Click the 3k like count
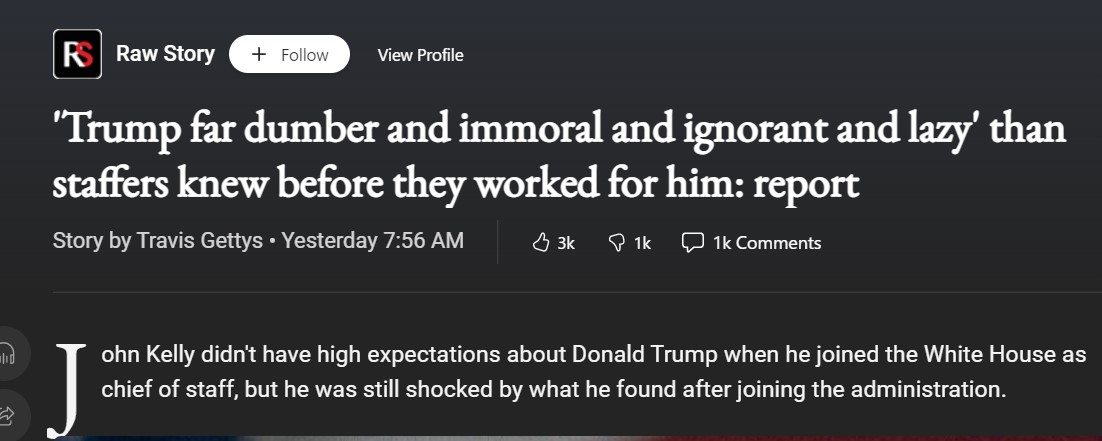 pos(566,242)
